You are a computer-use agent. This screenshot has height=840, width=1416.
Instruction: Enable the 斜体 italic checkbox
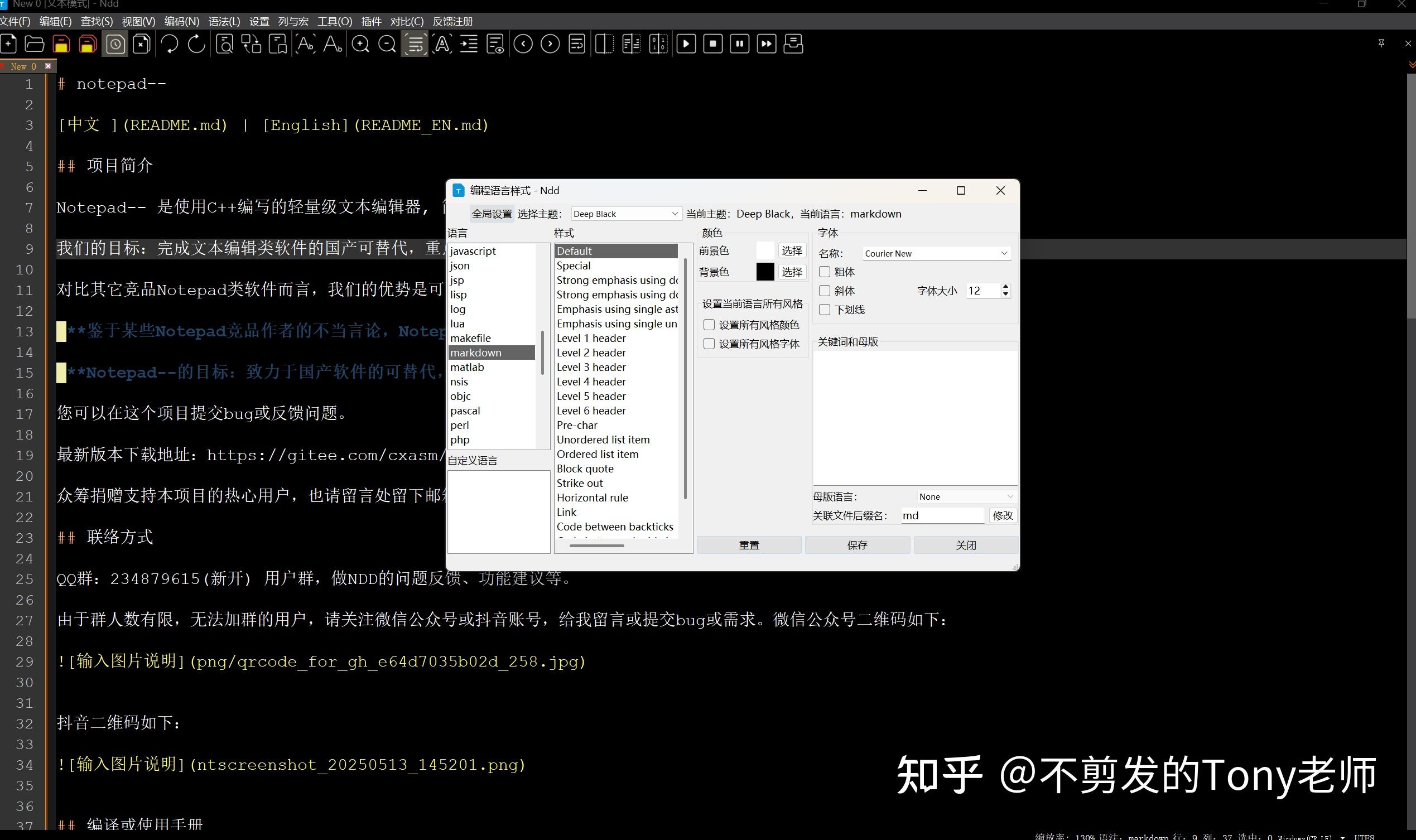point(825,291)
